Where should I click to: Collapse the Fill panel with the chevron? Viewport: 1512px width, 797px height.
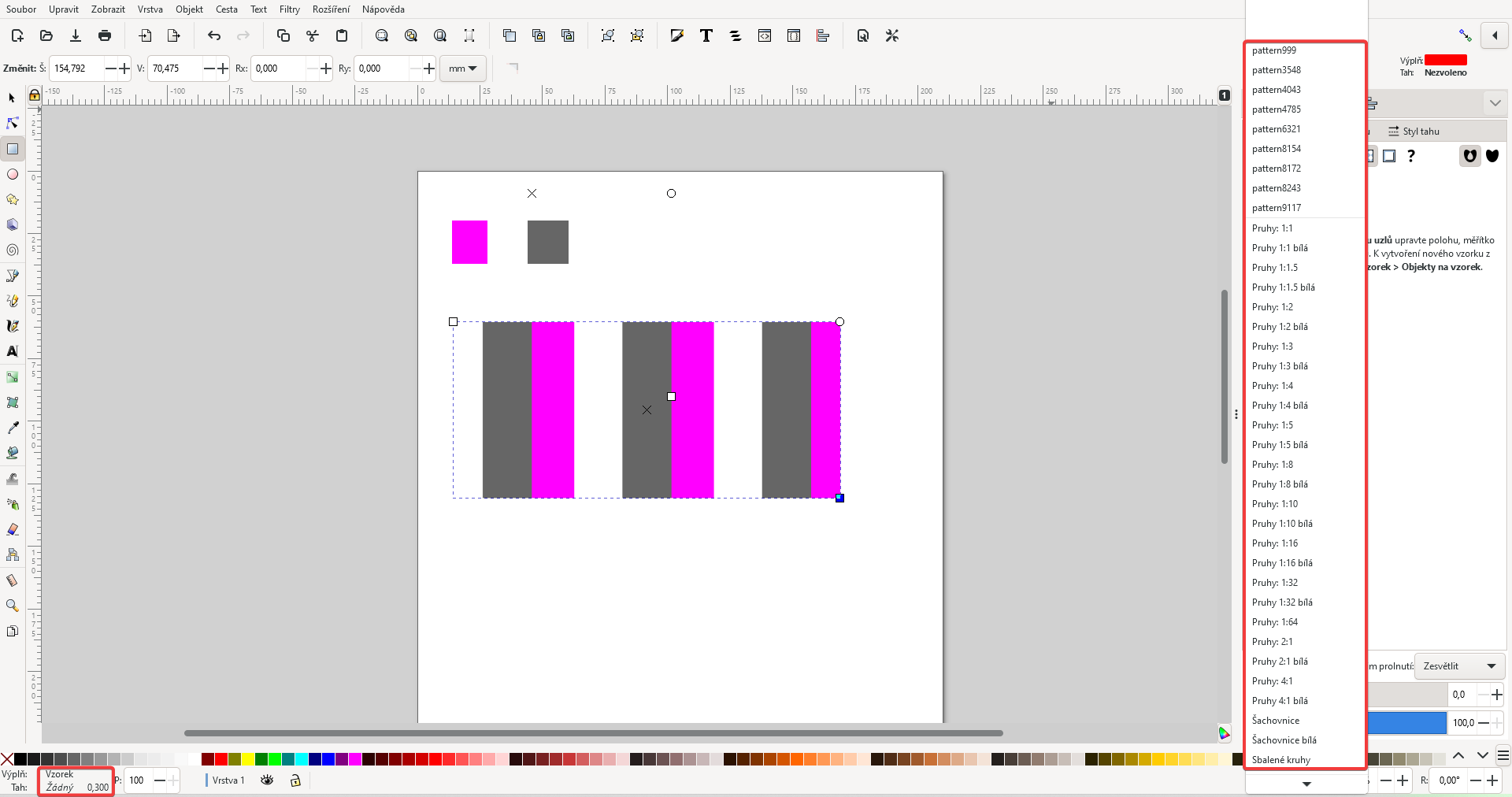[x=1495, y=102]
